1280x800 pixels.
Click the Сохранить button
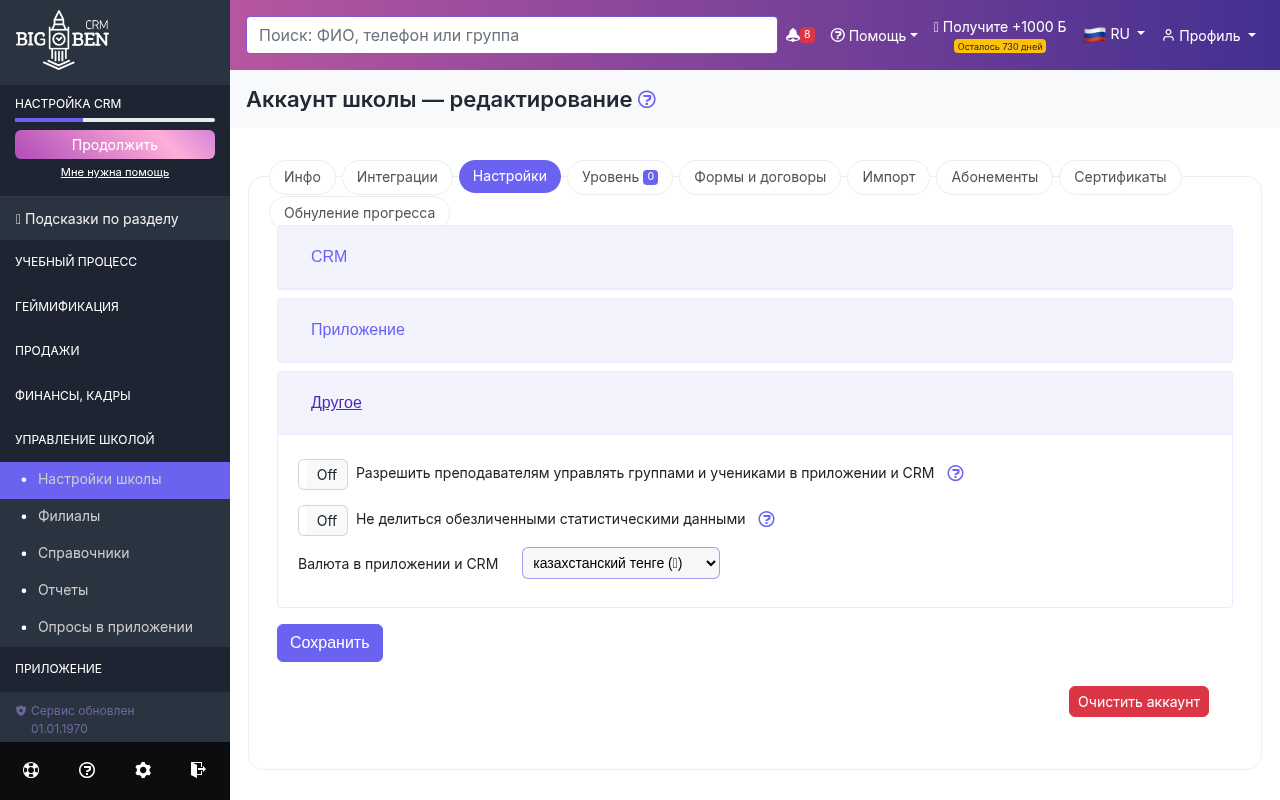click(x=329, y=642)
